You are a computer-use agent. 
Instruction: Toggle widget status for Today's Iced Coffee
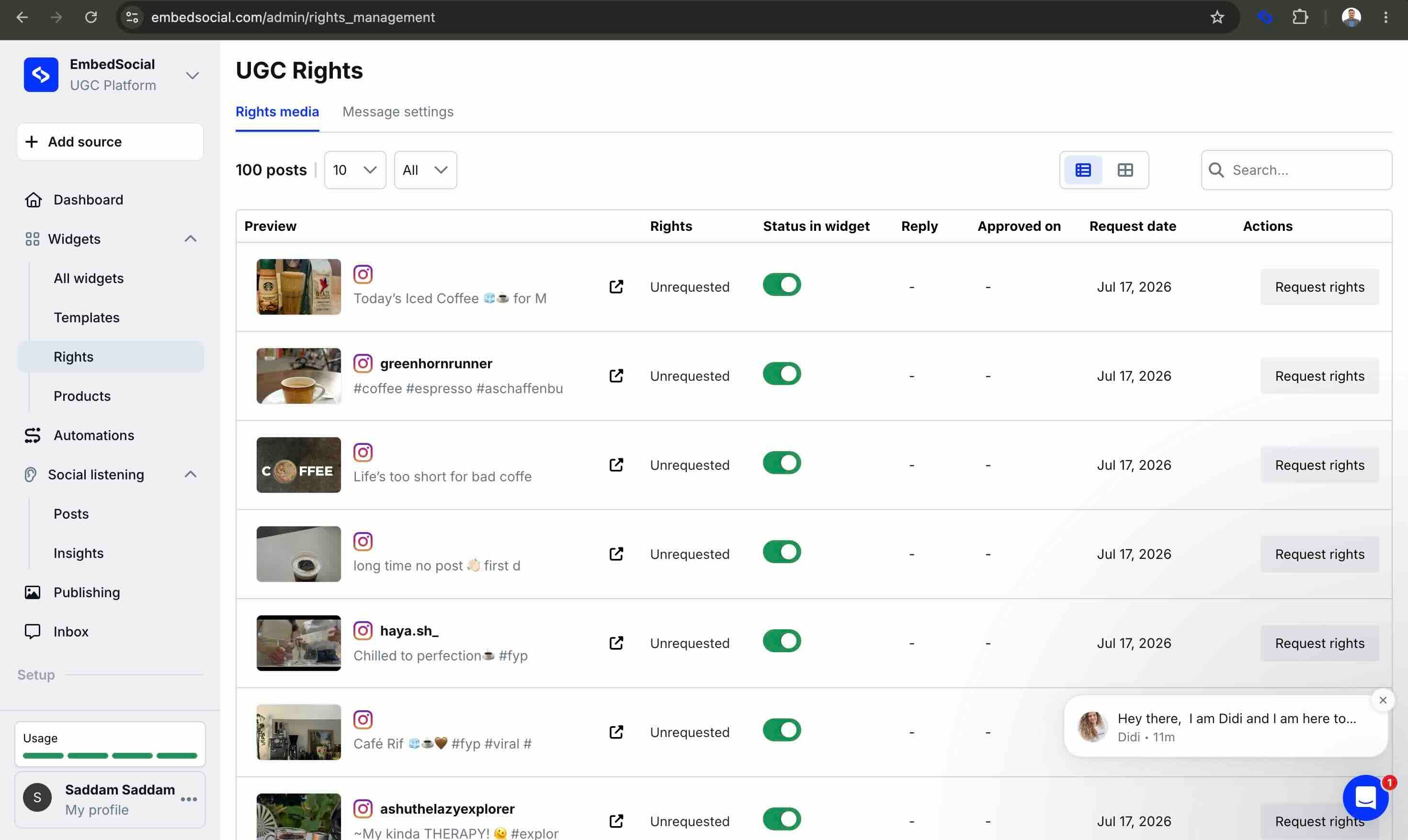coord(782,285)
